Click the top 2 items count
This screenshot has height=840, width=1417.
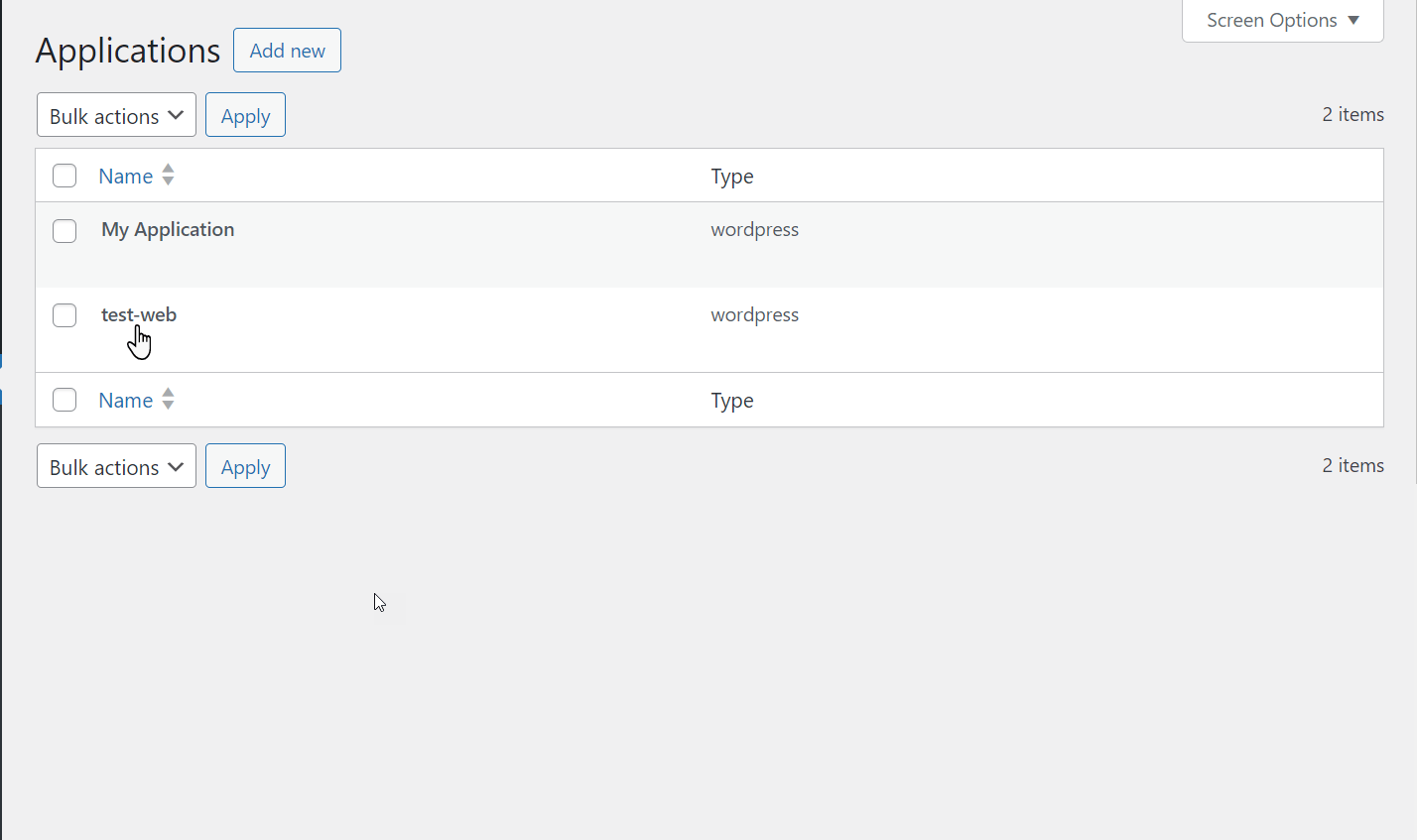[1353, 114]
